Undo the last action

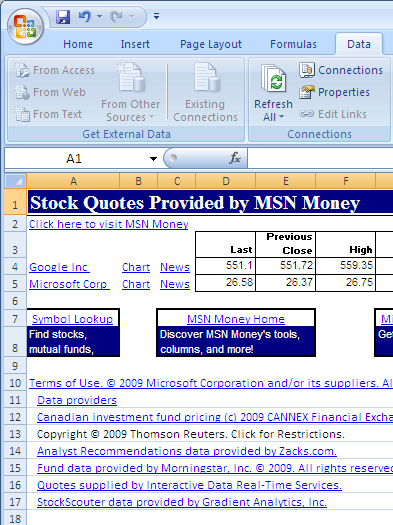pos(85,16)
